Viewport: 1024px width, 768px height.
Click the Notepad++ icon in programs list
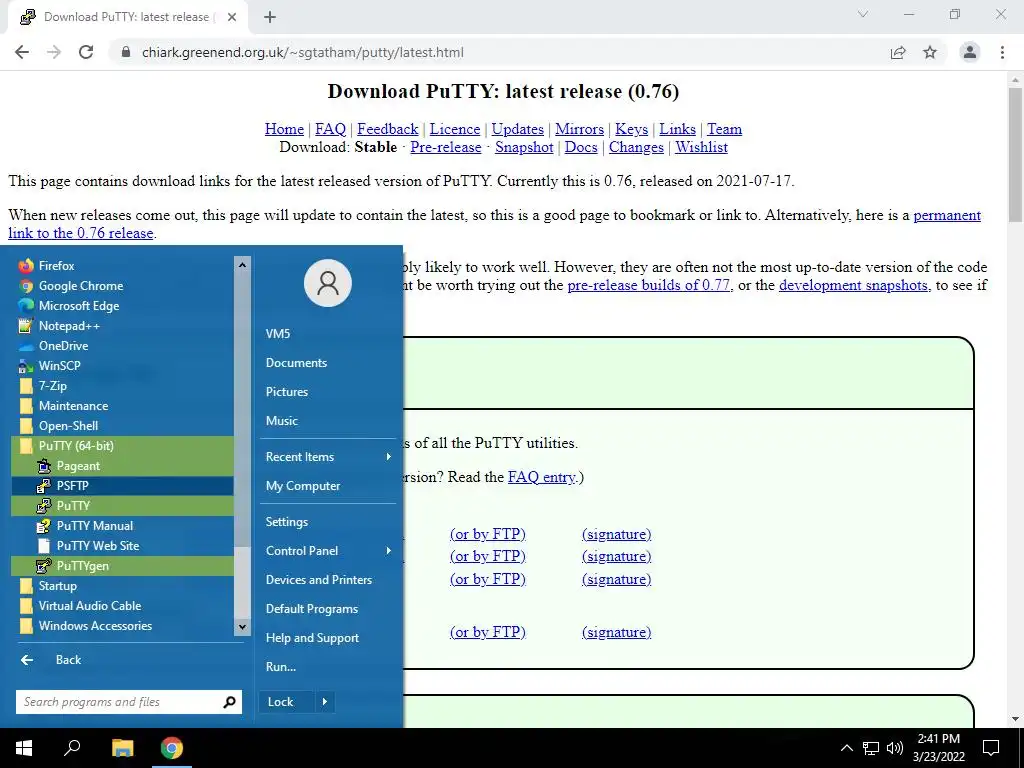[26, 326]
